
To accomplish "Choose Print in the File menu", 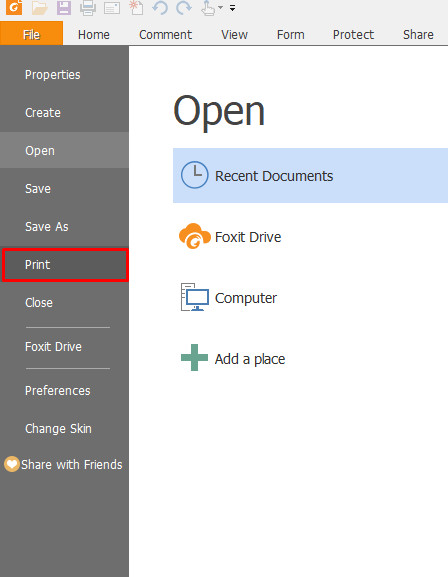I will (x=65, y=265).
